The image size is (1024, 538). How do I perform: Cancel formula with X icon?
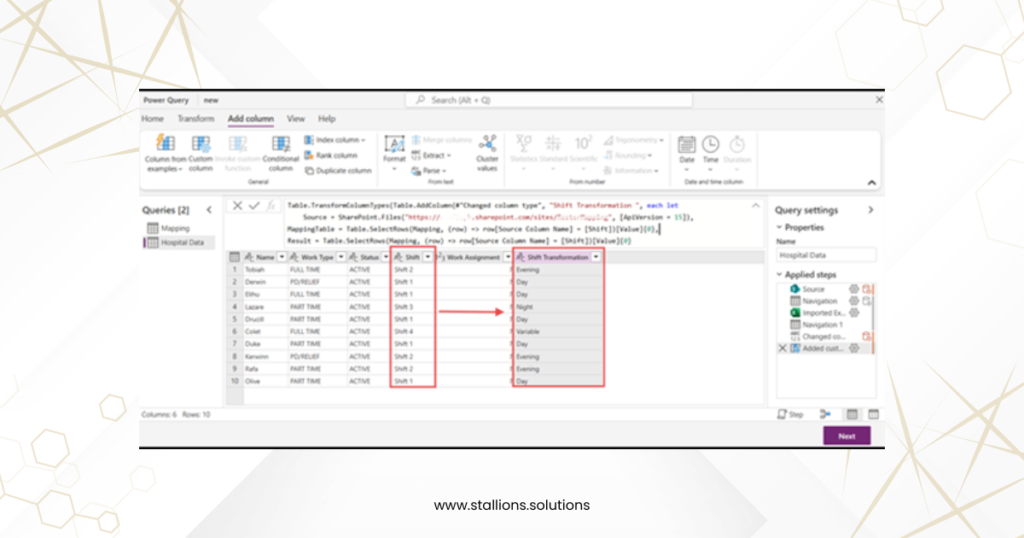(238, 206)
